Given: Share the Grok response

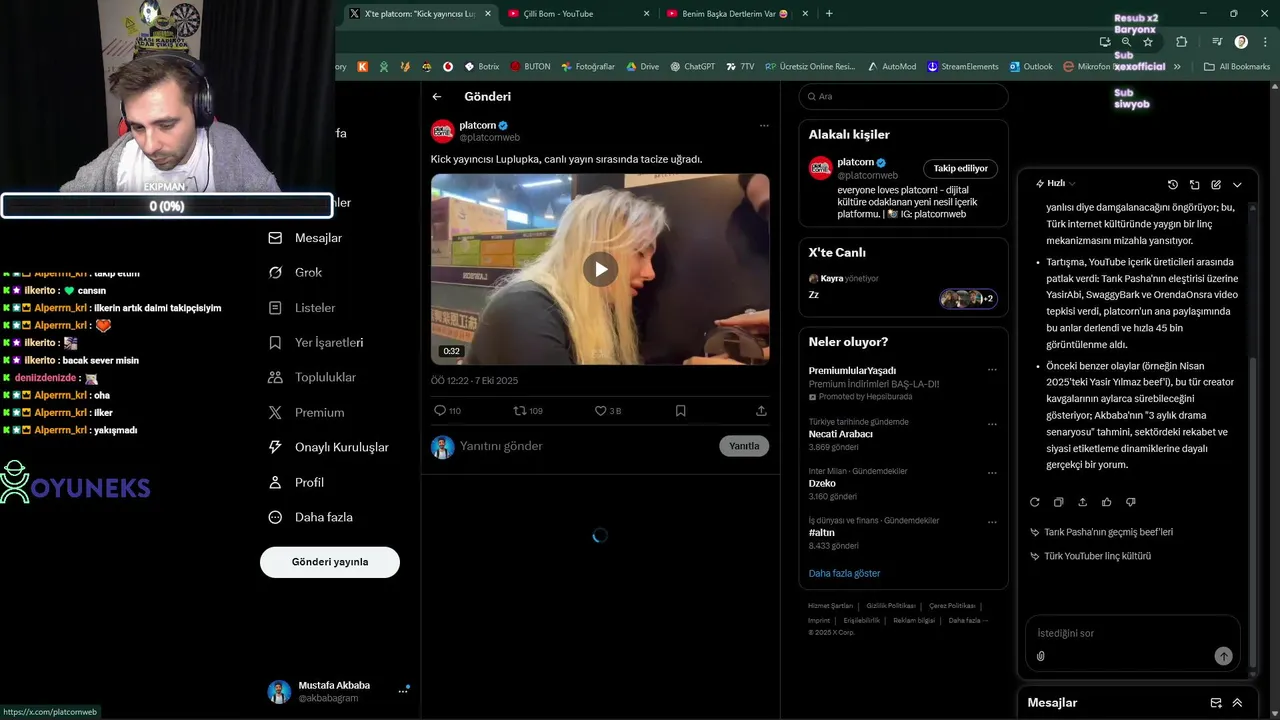Looking at the screenshot, I should (1083, 502).
